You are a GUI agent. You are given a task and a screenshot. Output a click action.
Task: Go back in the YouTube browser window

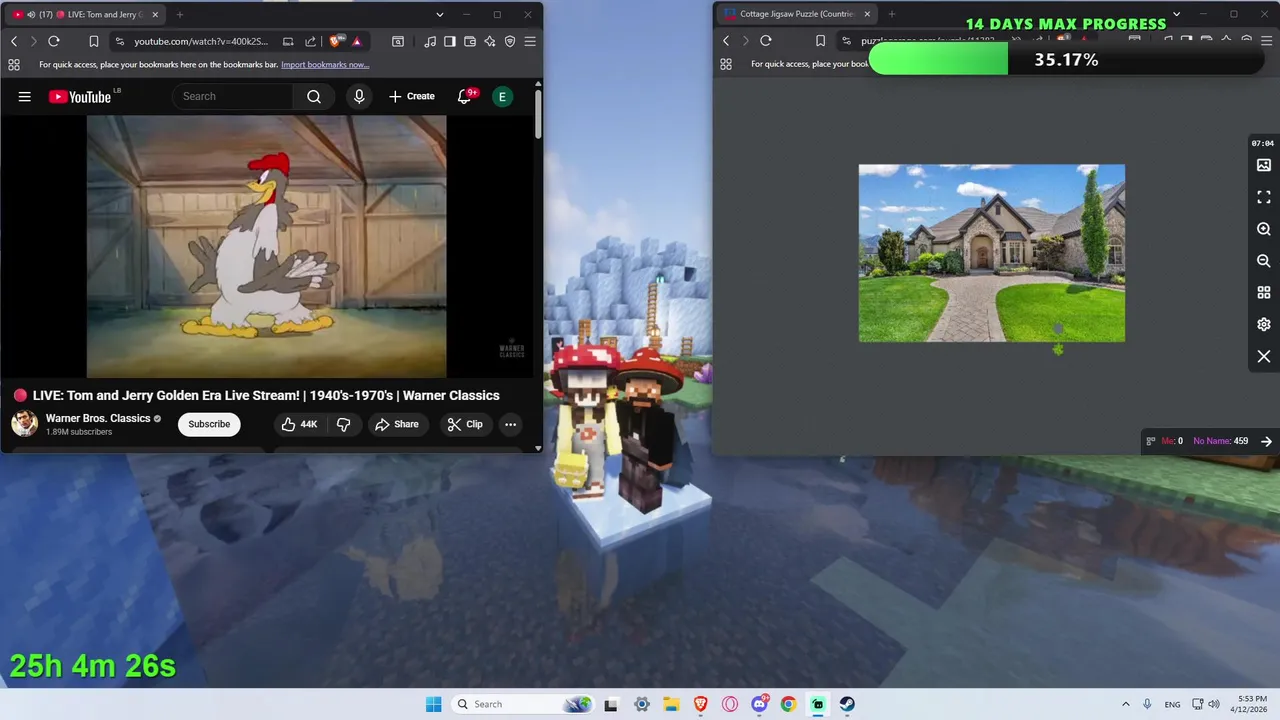pyautogui.click(x=14, y=41)
